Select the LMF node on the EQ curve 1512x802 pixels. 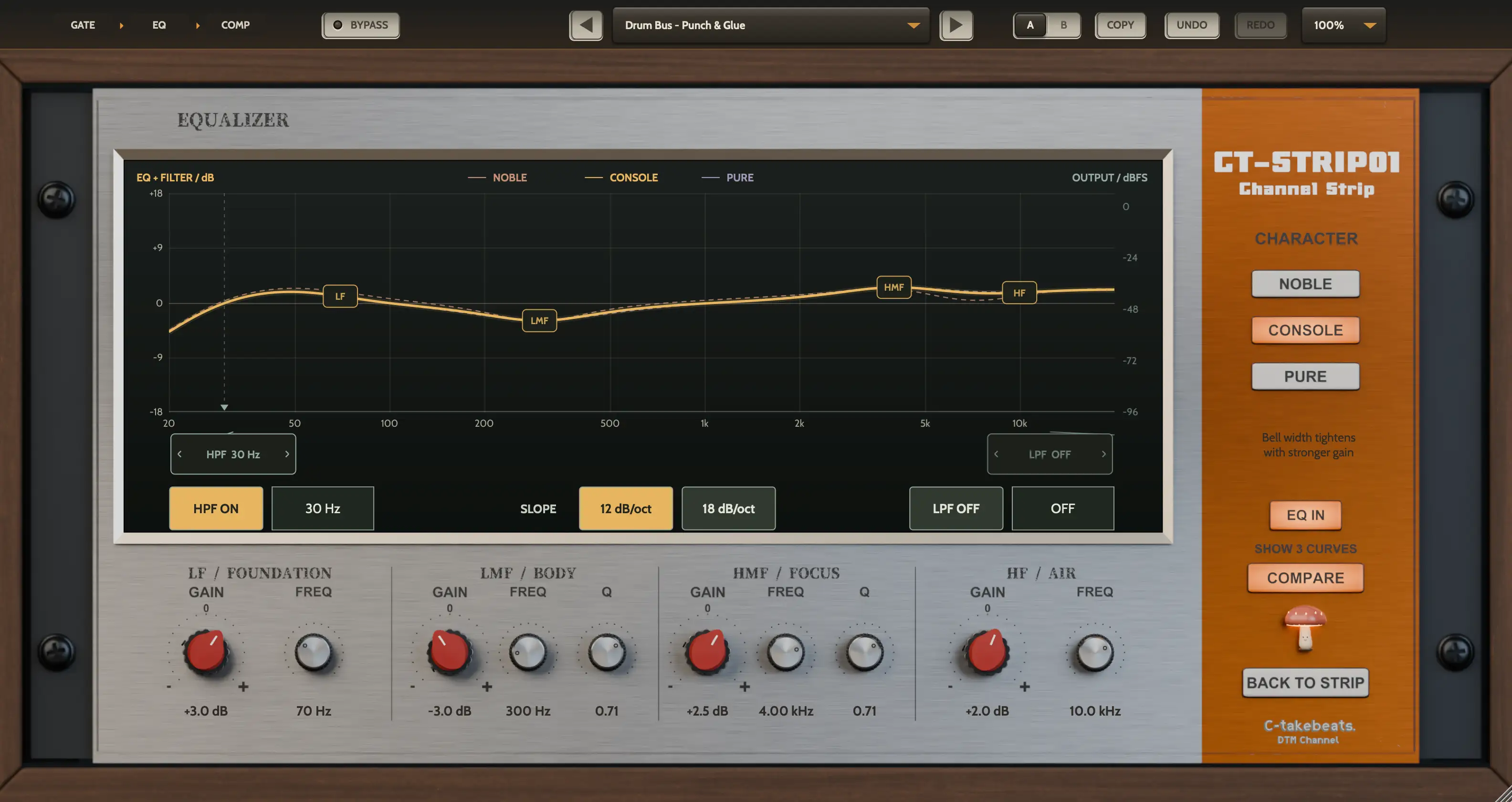[x=539, y=321]
